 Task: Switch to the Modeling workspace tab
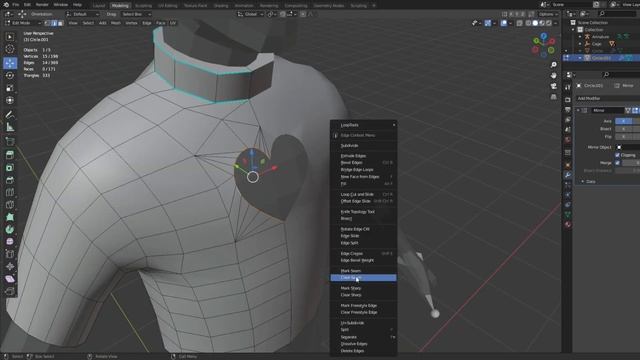point(120,6)
